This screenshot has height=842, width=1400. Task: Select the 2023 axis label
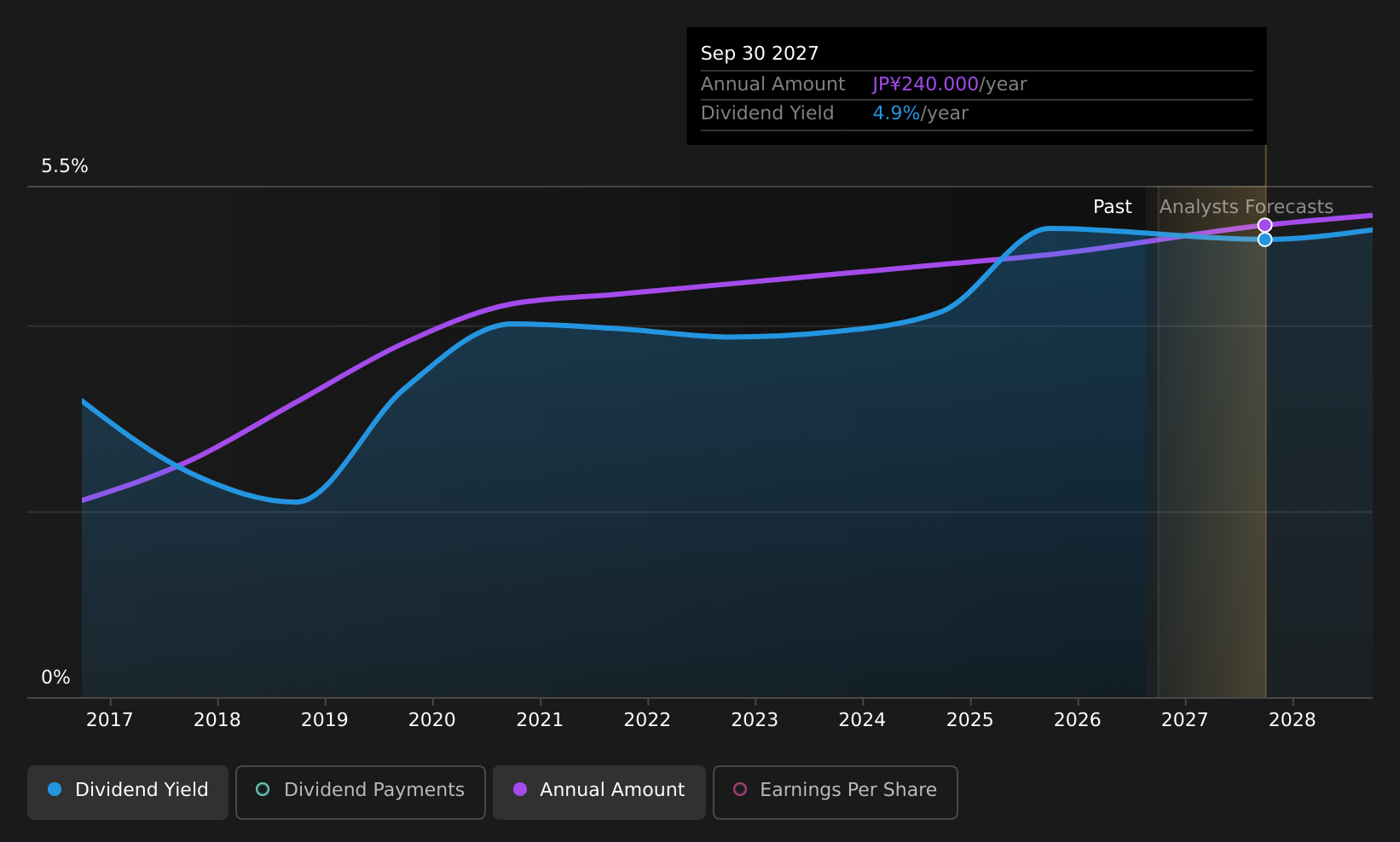pyautogui.click(x=755, y=720)
